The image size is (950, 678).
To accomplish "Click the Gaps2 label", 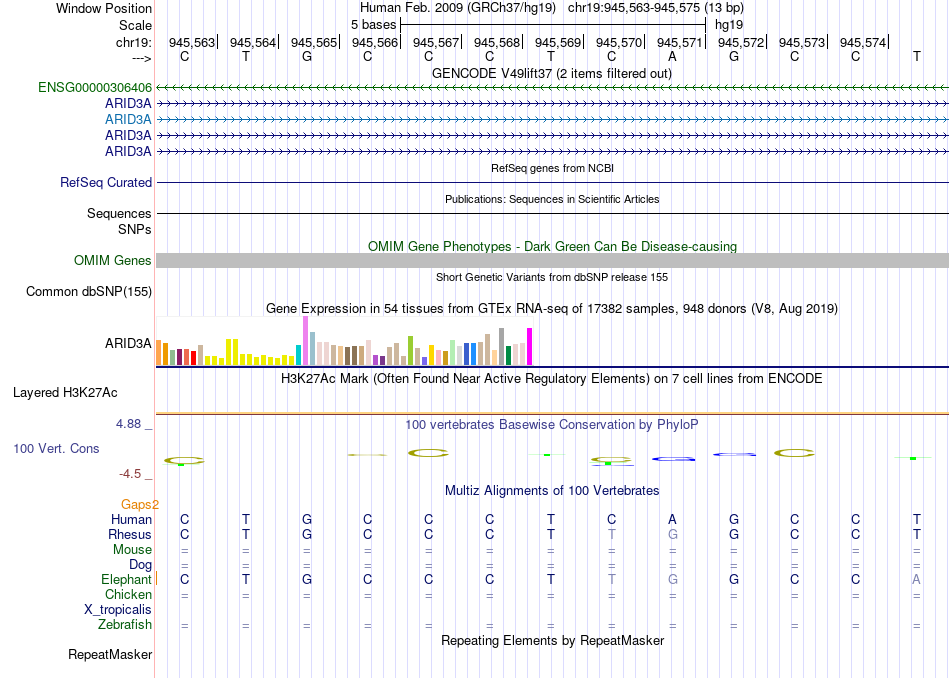I will (x=140, y=505).
